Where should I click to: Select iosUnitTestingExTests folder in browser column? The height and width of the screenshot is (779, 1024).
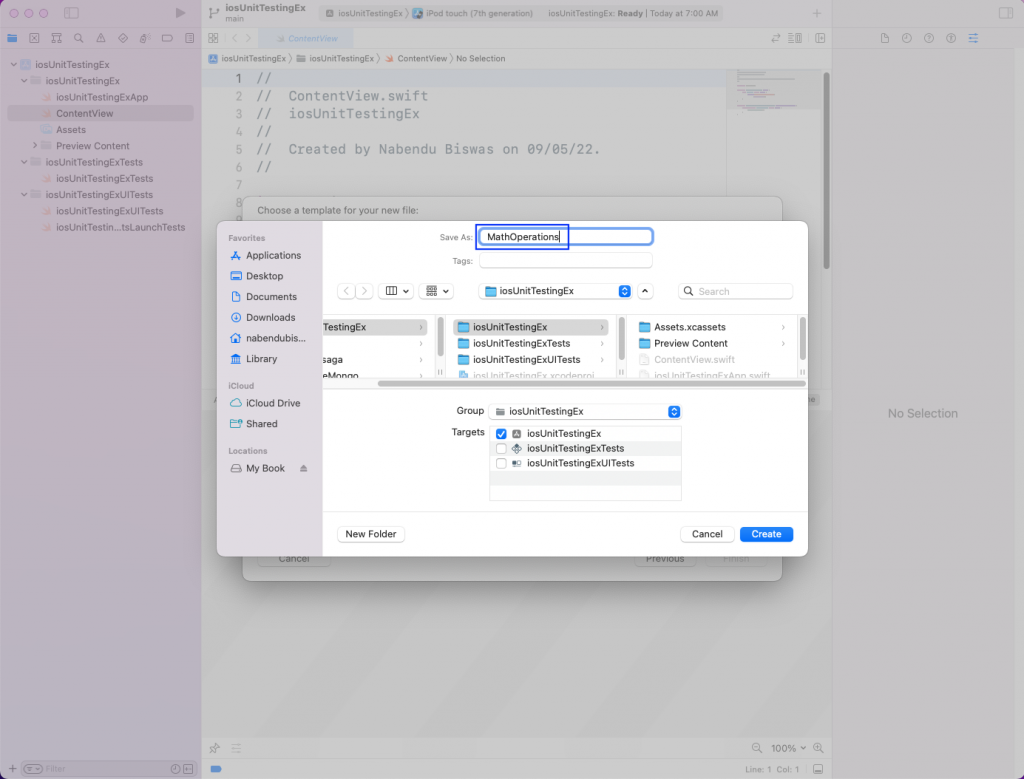click(531, 343)
